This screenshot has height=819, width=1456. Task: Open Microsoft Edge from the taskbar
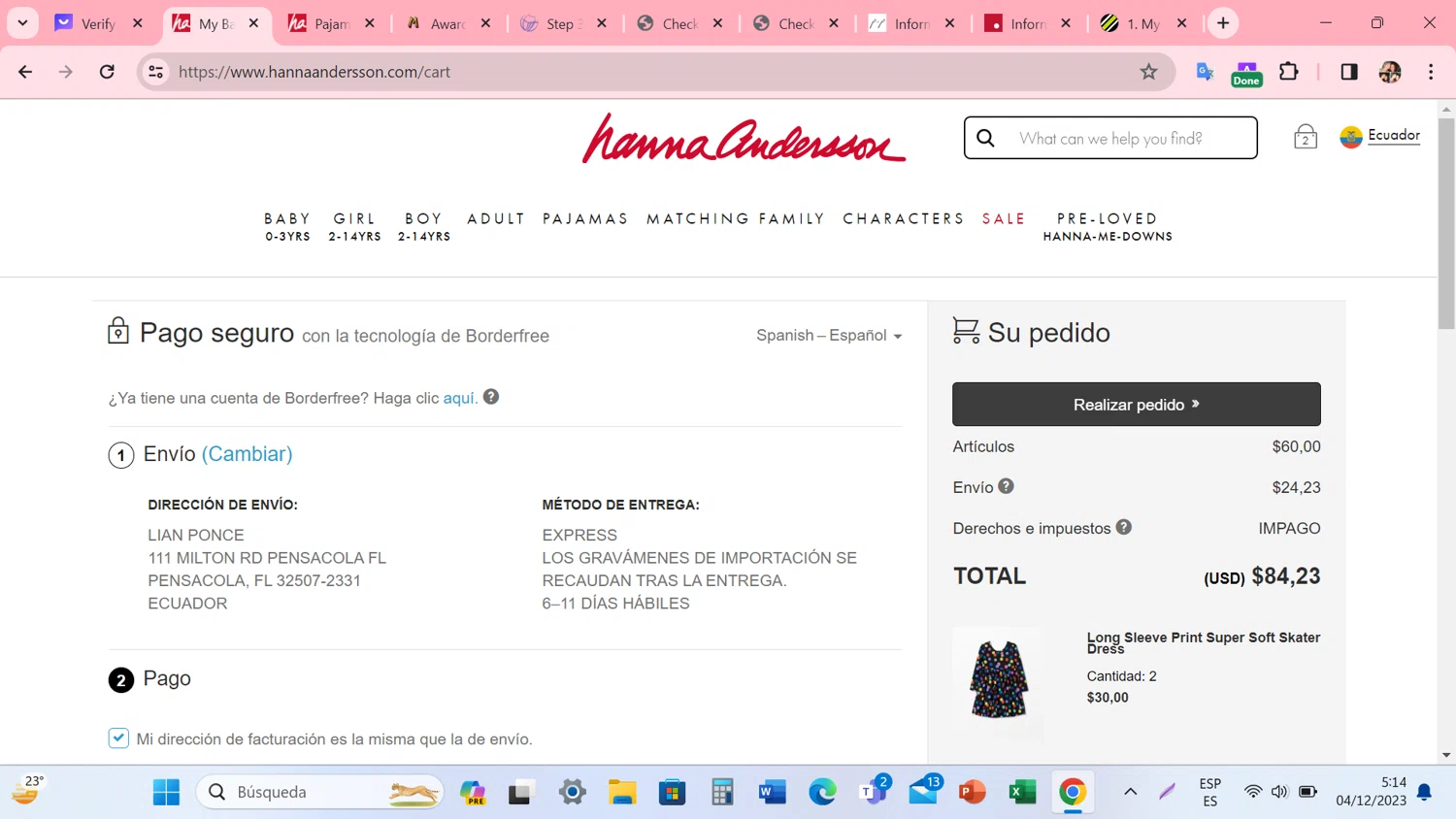coord(822,792)
